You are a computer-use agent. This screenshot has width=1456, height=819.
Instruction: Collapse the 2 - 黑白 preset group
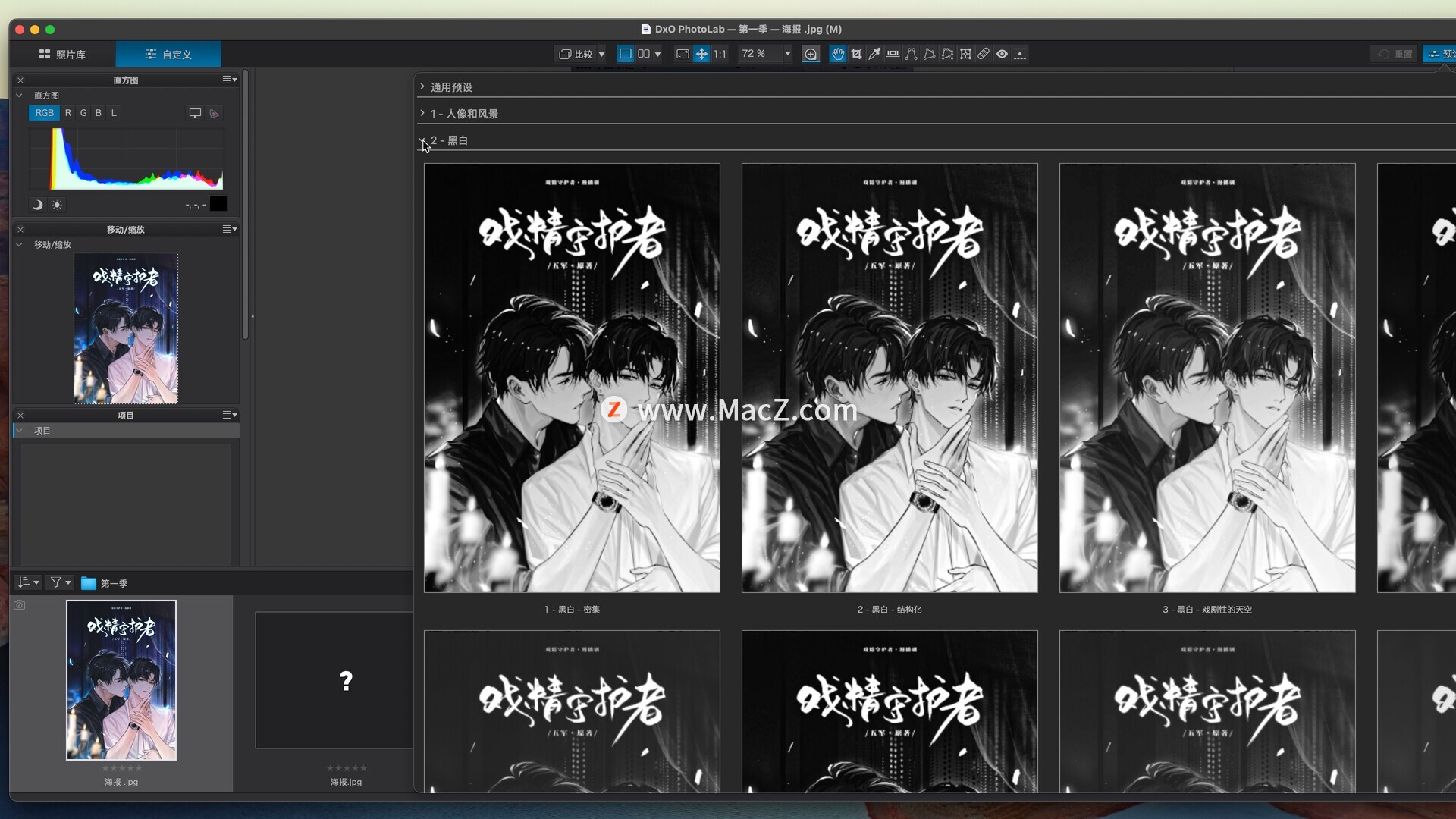(x=422, y=141)
